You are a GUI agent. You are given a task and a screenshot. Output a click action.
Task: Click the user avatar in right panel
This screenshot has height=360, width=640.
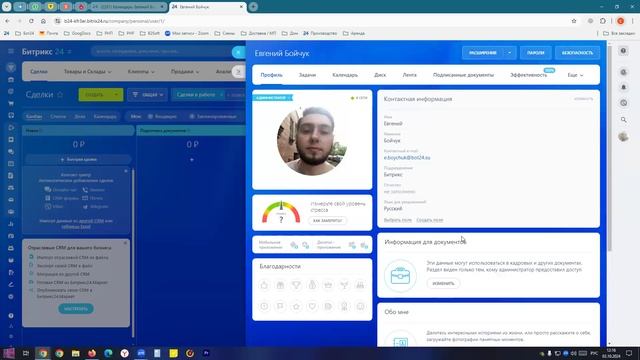pos(623,137)
